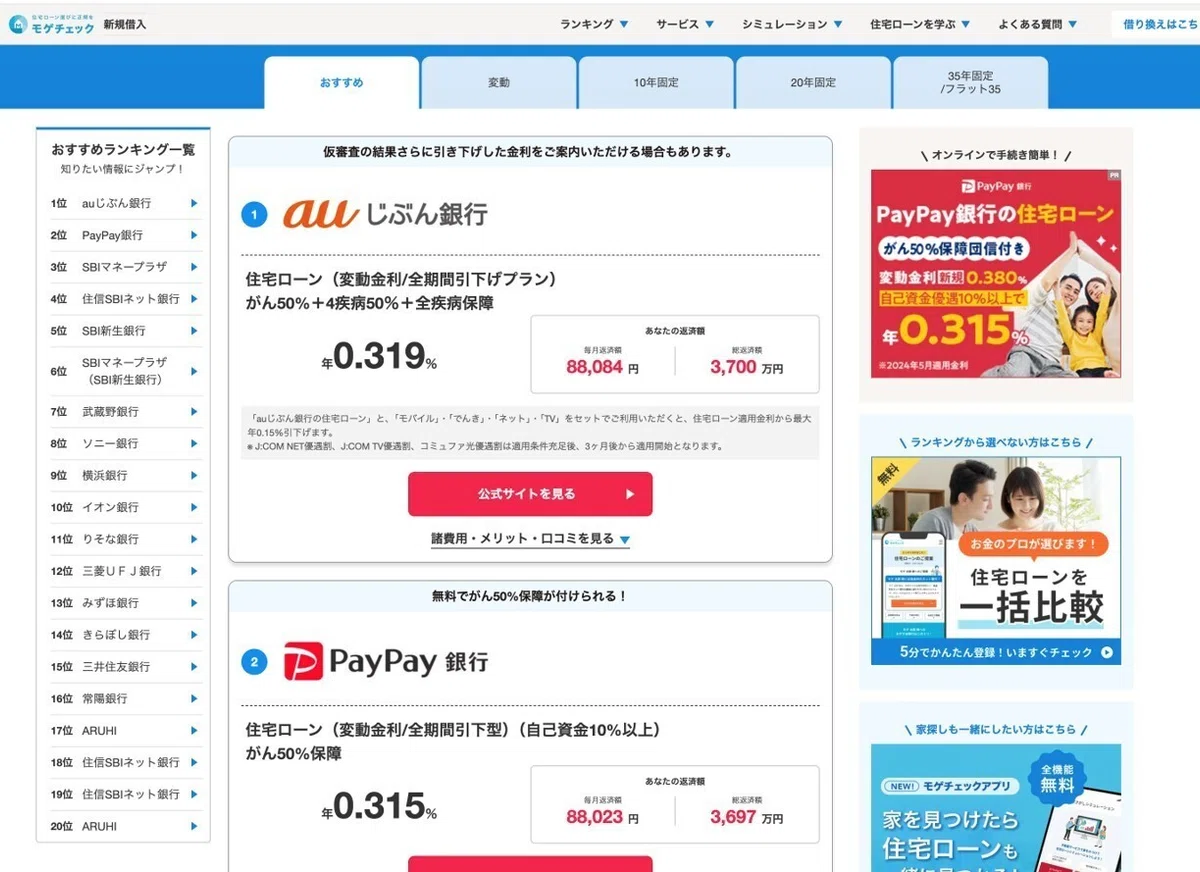Jump to 18位 住信SBIネット銀行
The image size is (1200, 872).
[124, 762]
